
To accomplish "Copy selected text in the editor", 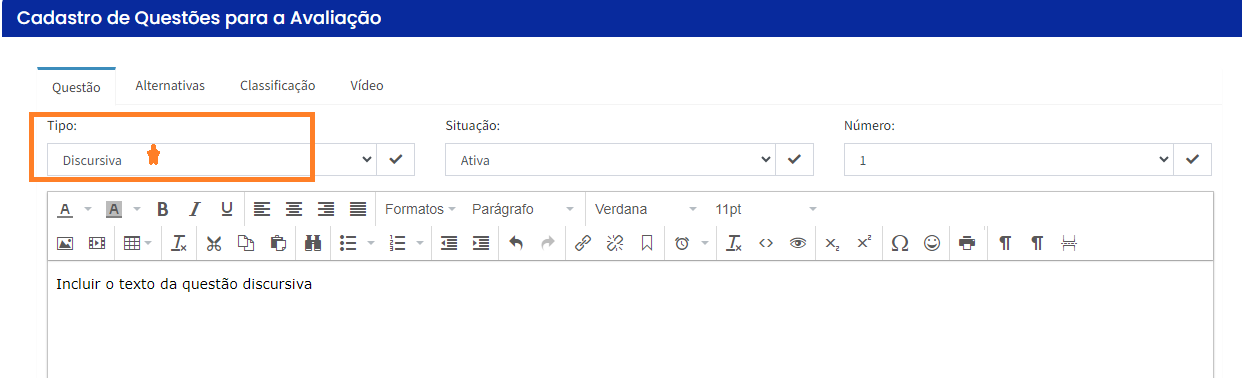I will click(x=246, y=243).
